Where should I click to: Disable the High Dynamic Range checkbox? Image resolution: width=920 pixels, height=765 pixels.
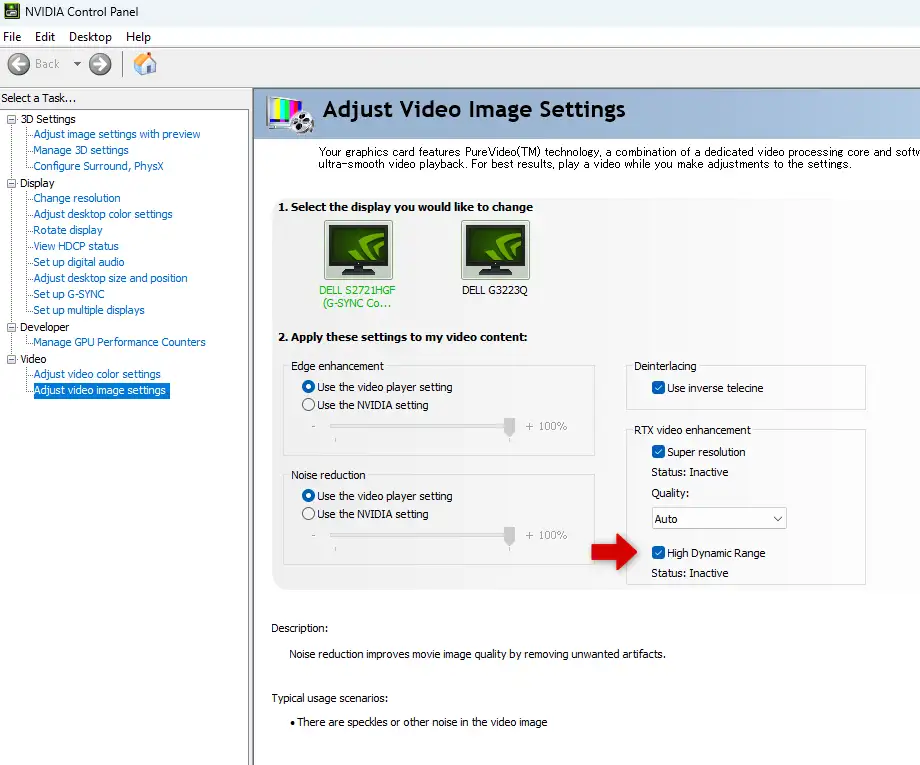(x=658, y=553)
